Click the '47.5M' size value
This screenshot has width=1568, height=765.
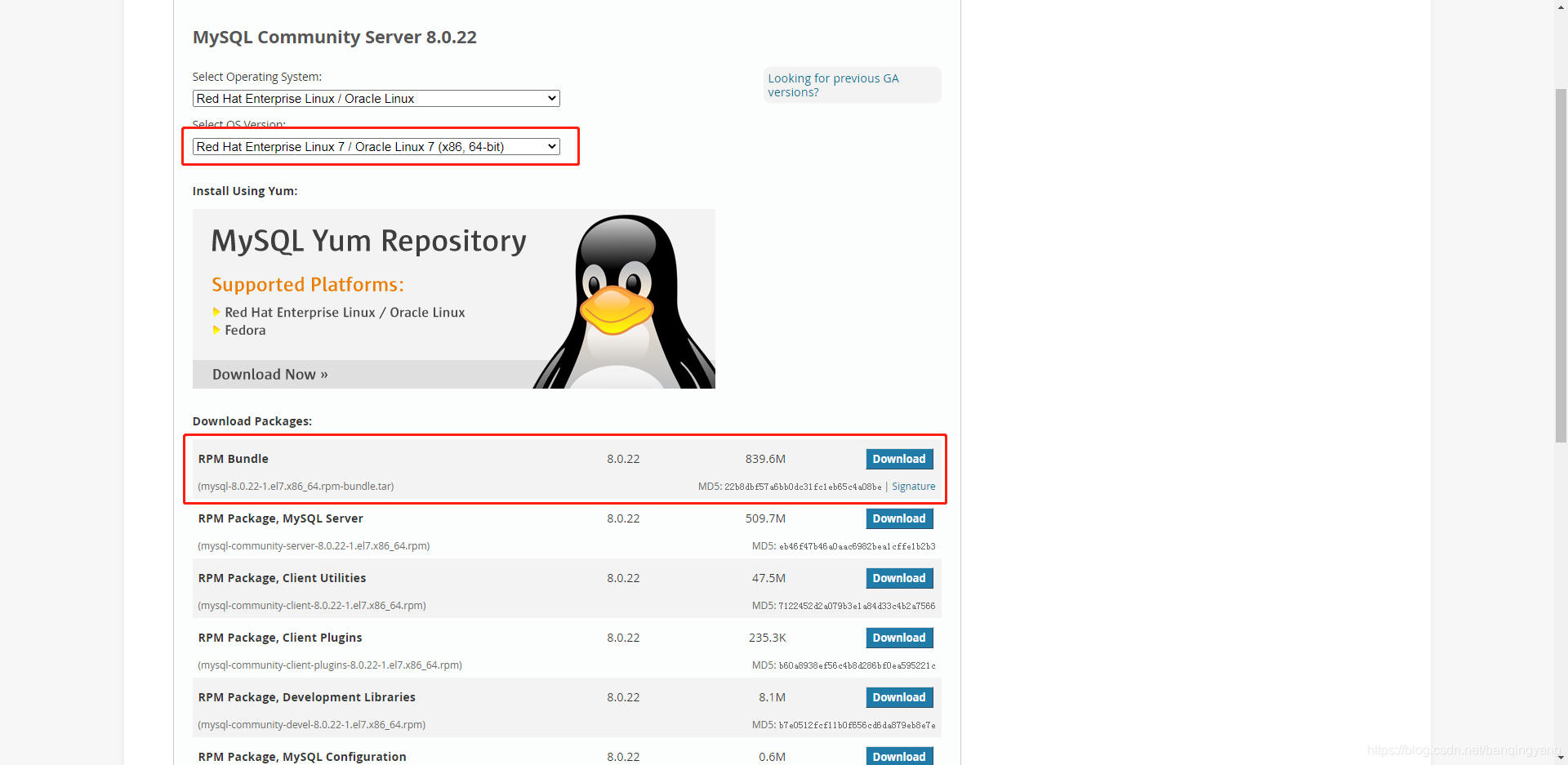tap(768, 578)
